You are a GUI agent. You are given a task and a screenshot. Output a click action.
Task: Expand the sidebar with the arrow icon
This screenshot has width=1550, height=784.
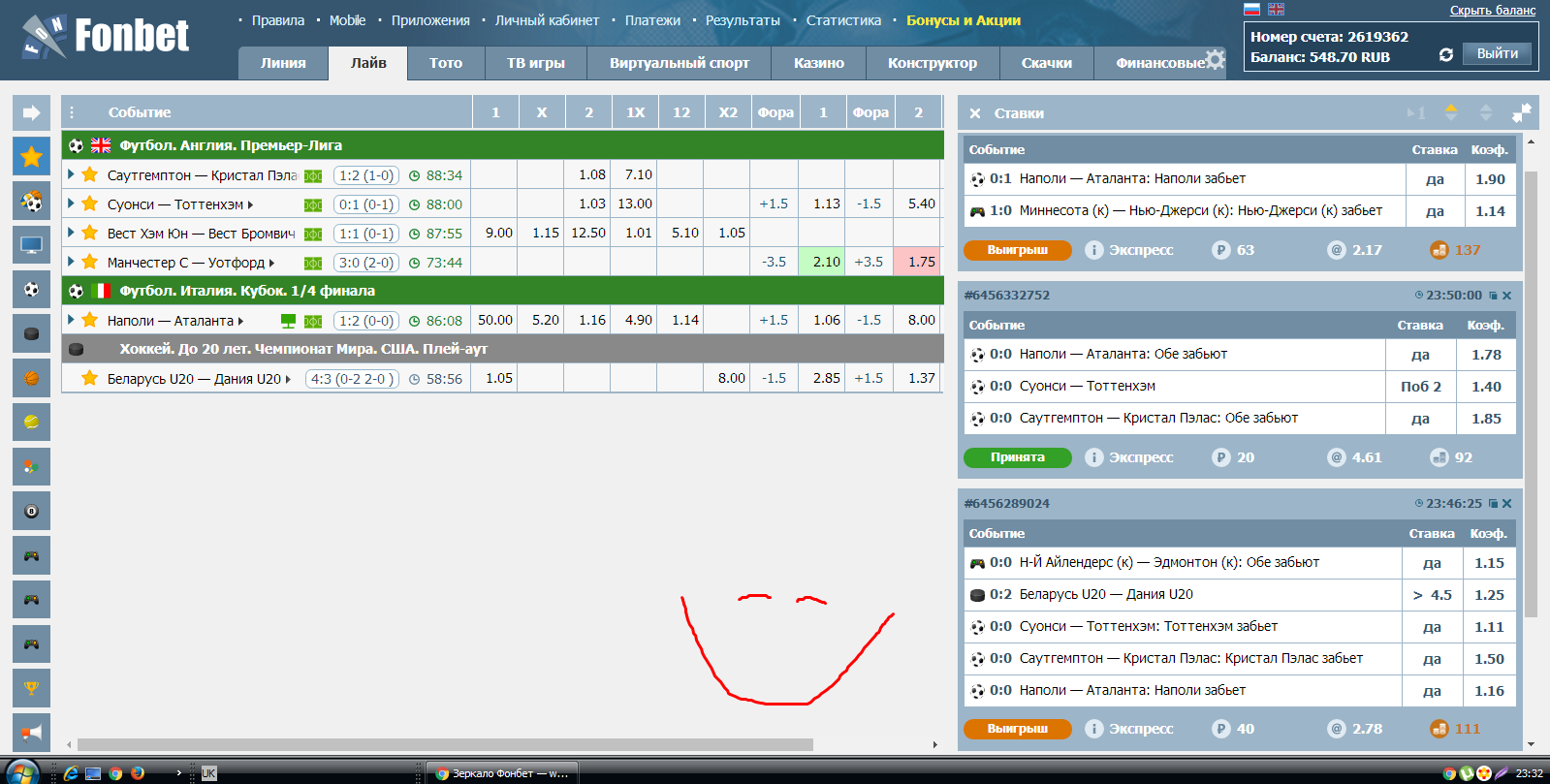pyautogui.click(x=31, y=112)
